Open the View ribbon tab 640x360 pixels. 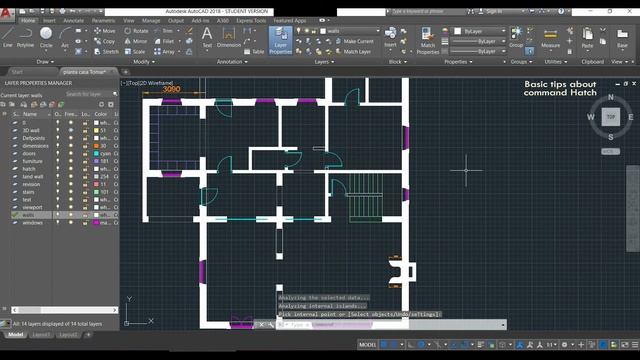(x=129, y=20)
